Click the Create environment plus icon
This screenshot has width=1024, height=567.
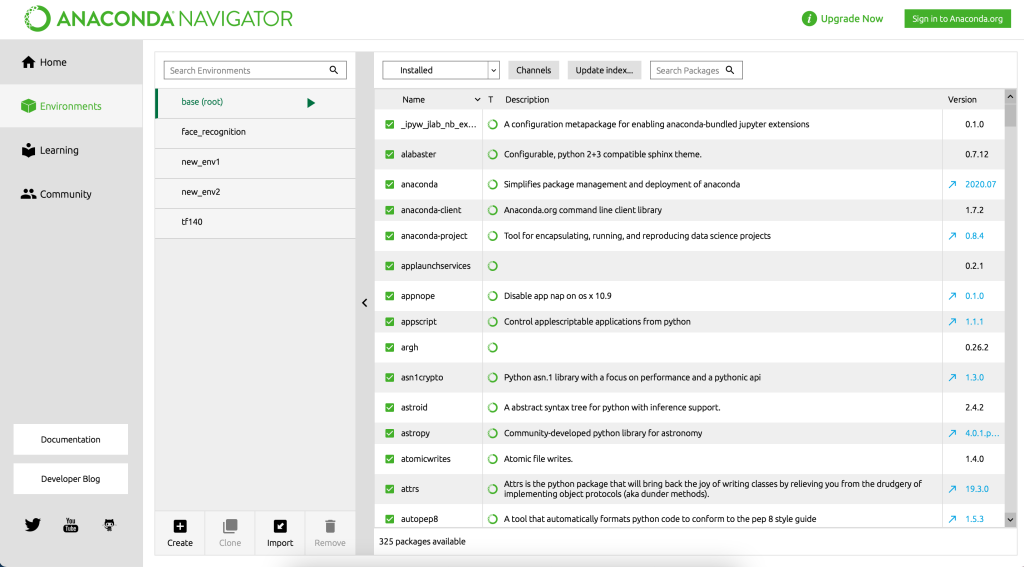click(180, 526)
